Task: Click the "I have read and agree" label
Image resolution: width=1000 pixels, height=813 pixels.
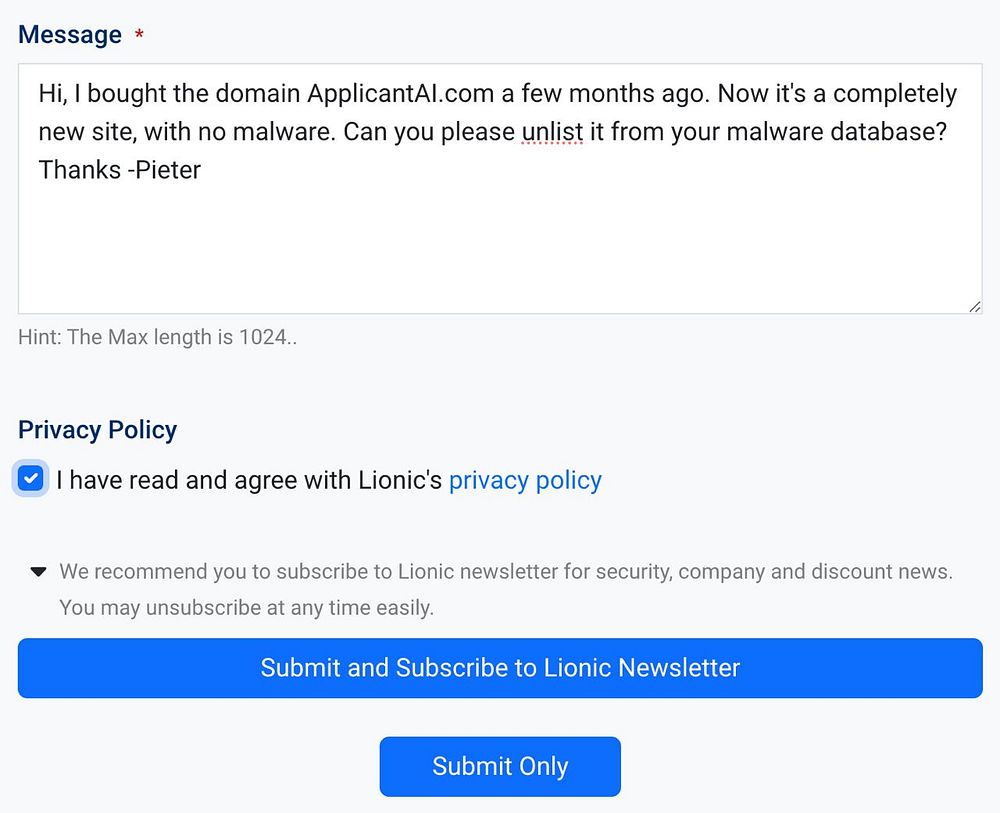Action: point(248,480)
